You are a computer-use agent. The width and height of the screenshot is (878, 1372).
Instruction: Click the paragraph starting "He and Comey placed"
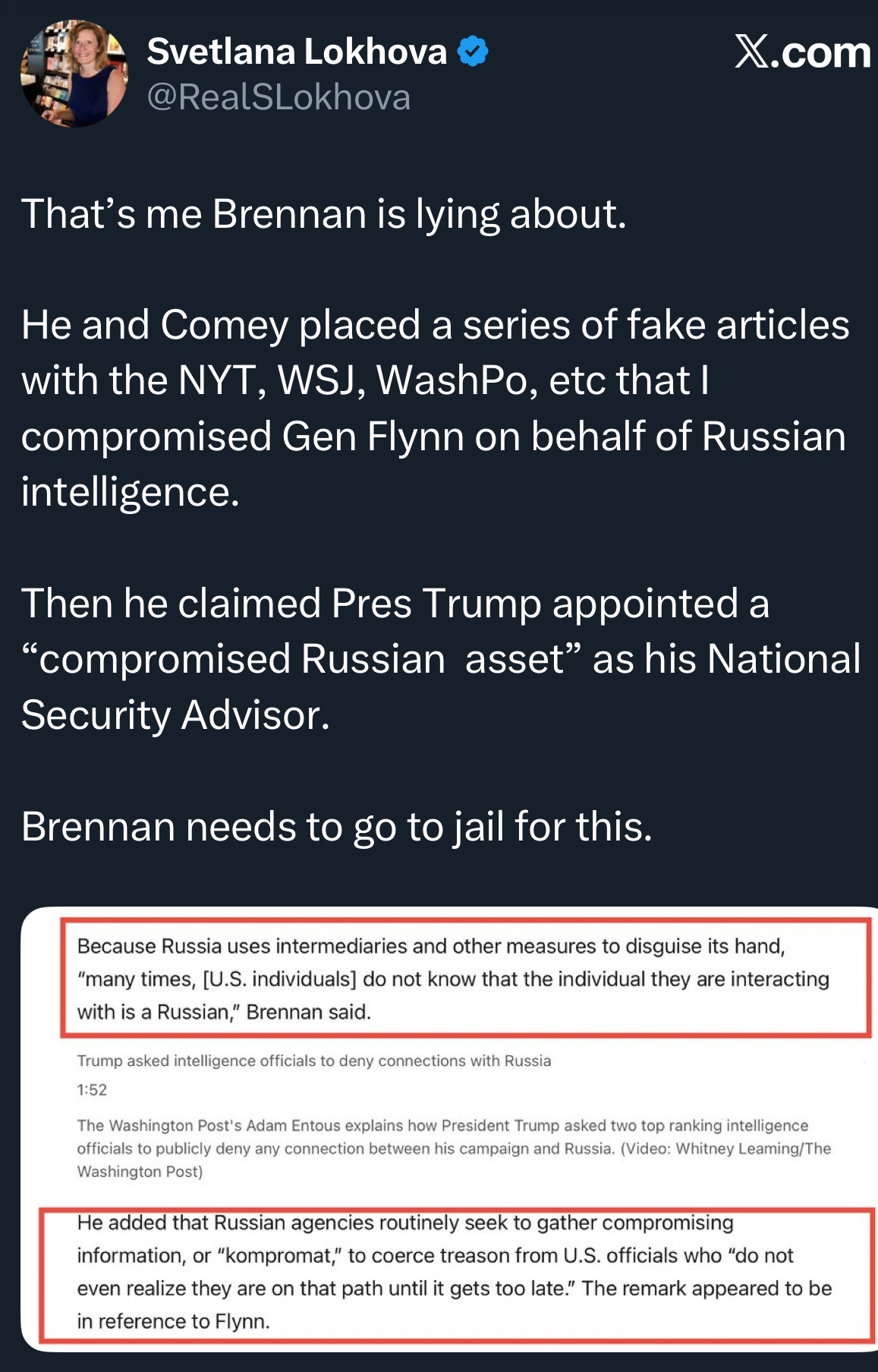435,325
